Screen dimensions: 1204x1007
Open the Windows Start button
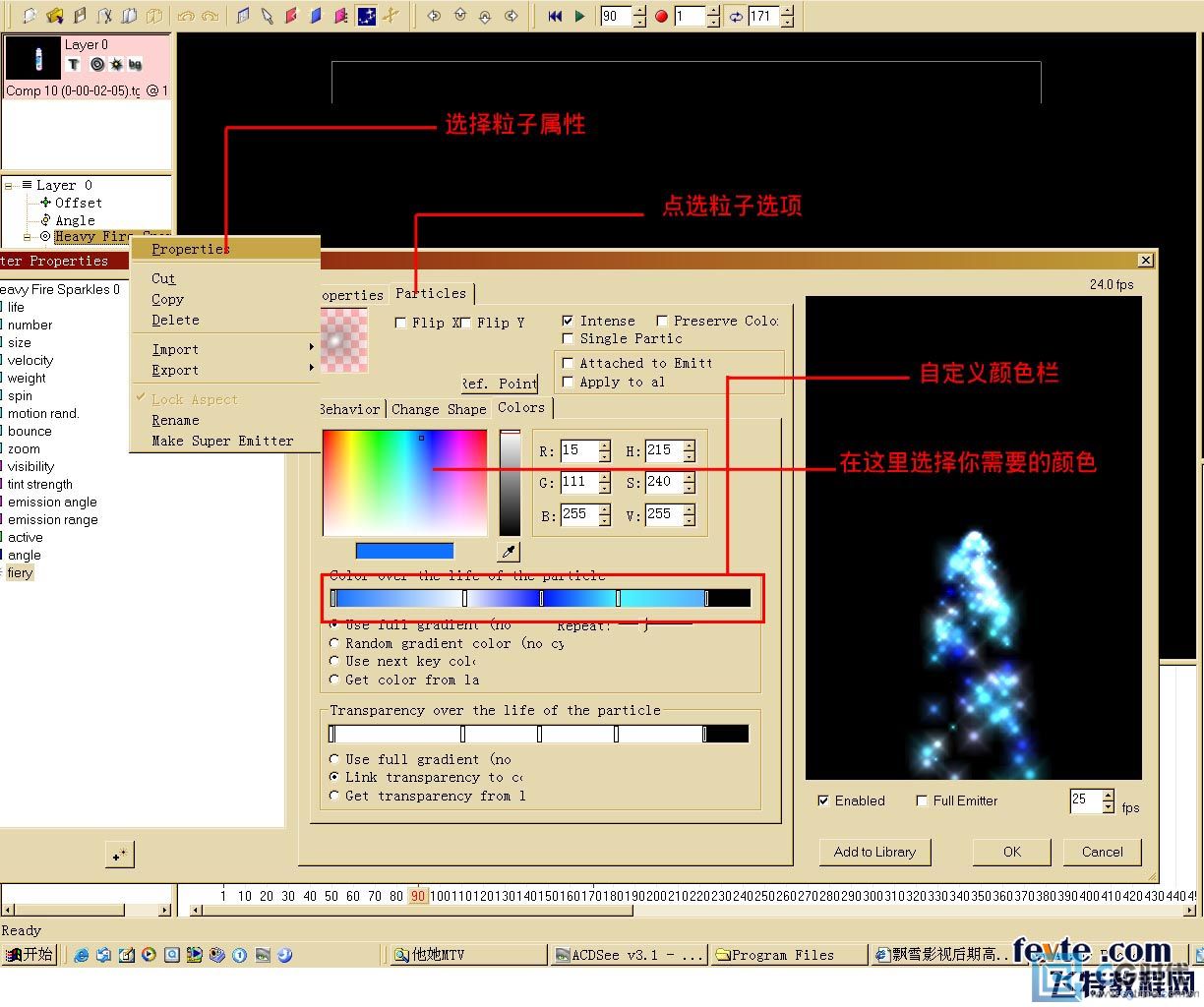coord(30,955)
